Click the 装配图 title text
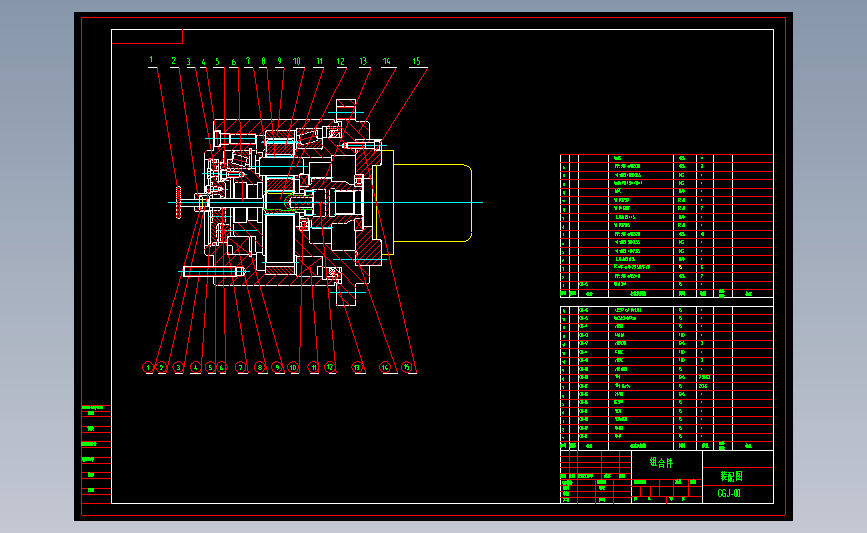 [732, 476]
